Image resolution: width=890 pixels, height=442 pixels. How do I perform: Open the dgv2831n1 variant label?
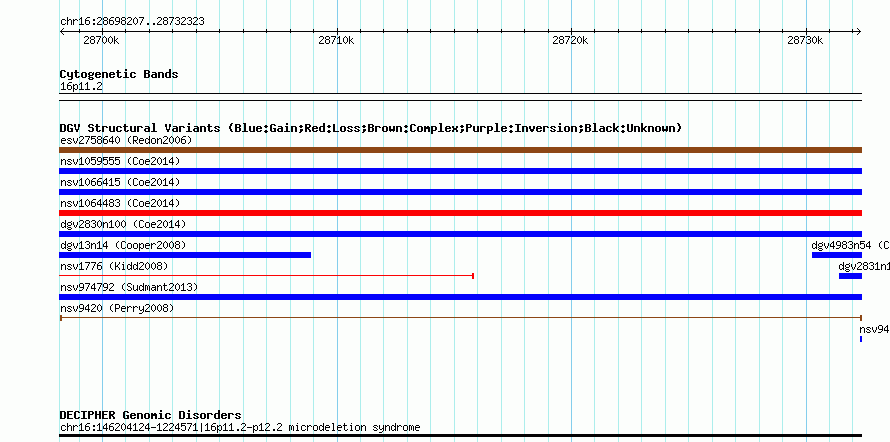click(864, 266)
